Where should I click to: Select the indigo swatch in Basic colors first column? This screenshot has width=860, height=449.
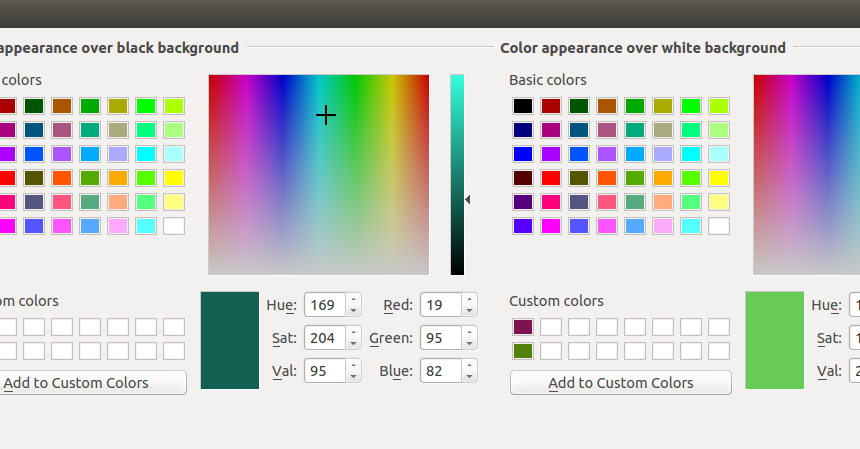[523, 202]
